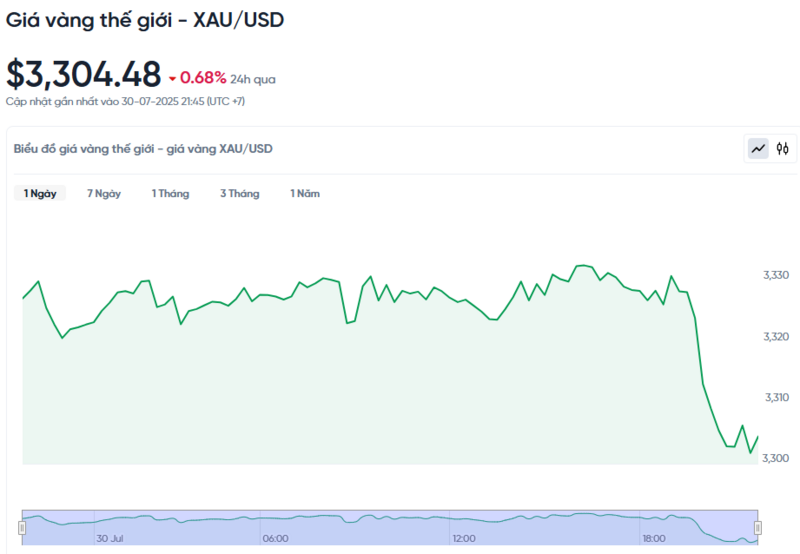Switch to the 1 Năm range
This screenshot has height=554, width=800.
[x=305, y=194]
